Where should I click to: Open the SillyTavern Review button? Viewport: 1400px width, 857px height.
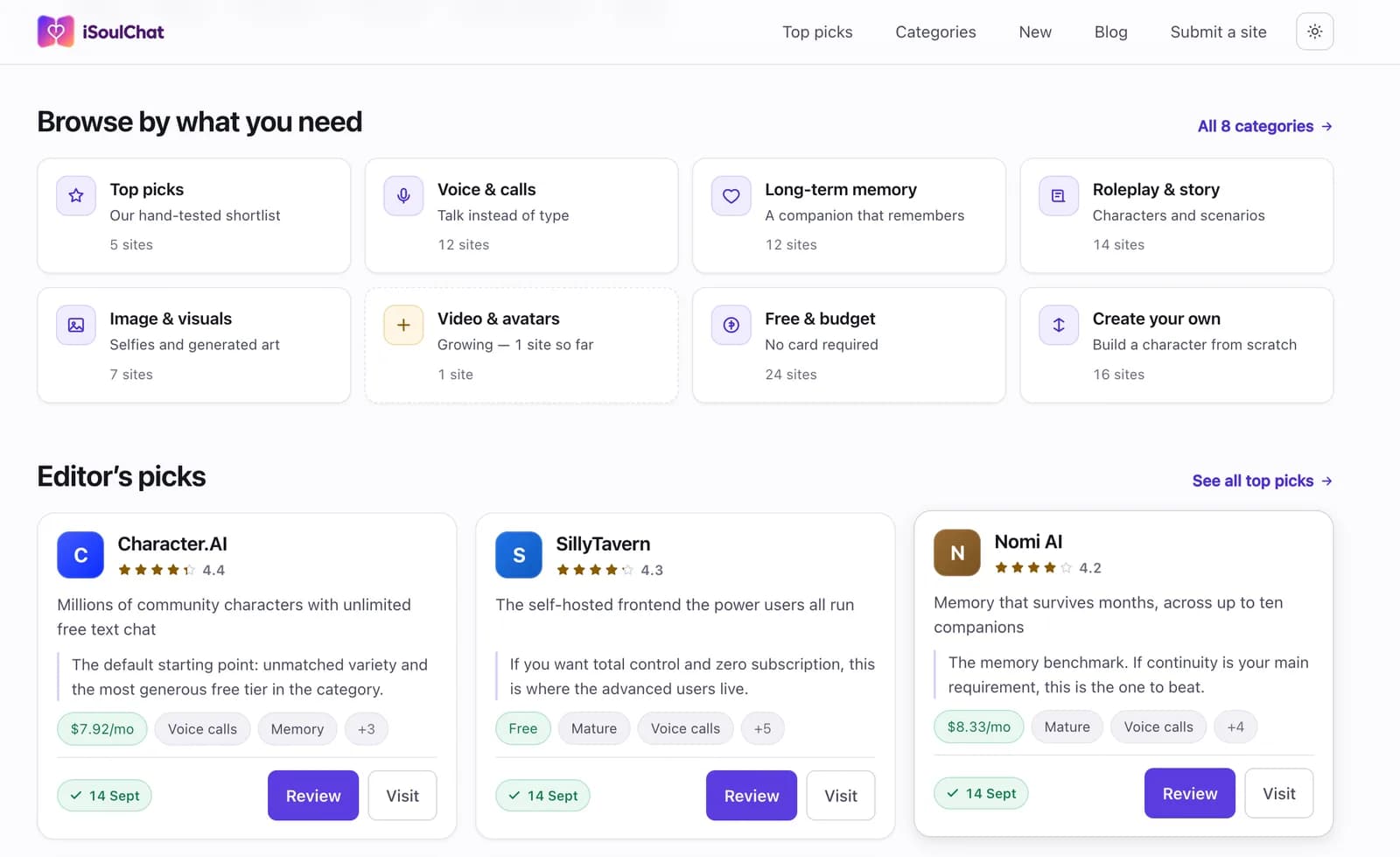point(752,796)
